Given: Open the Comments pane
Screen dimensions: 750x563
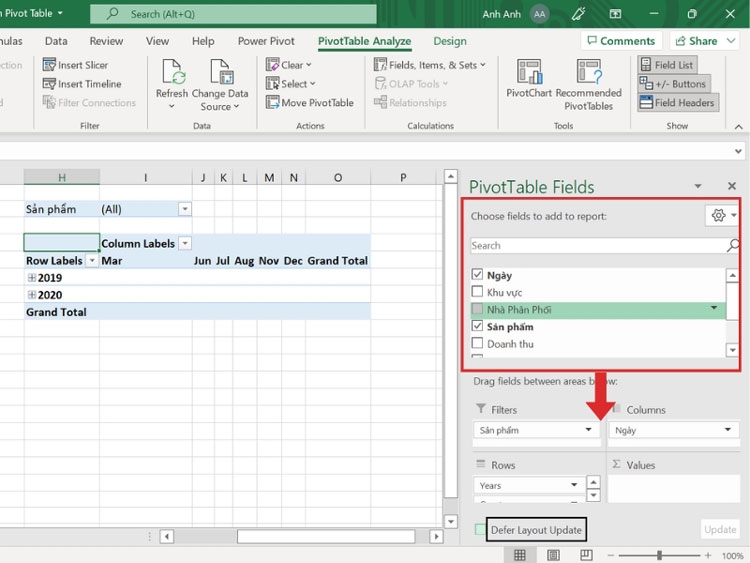Looking at the screenshot, I should (621, 41).
